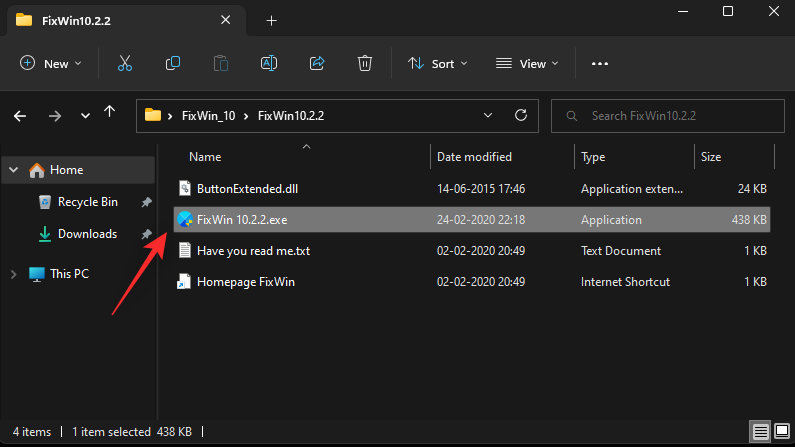Image resolution: width=795 pixels, height=447 pixels.
Task: Switch to details view layout
Action: [x=762, y=432]
